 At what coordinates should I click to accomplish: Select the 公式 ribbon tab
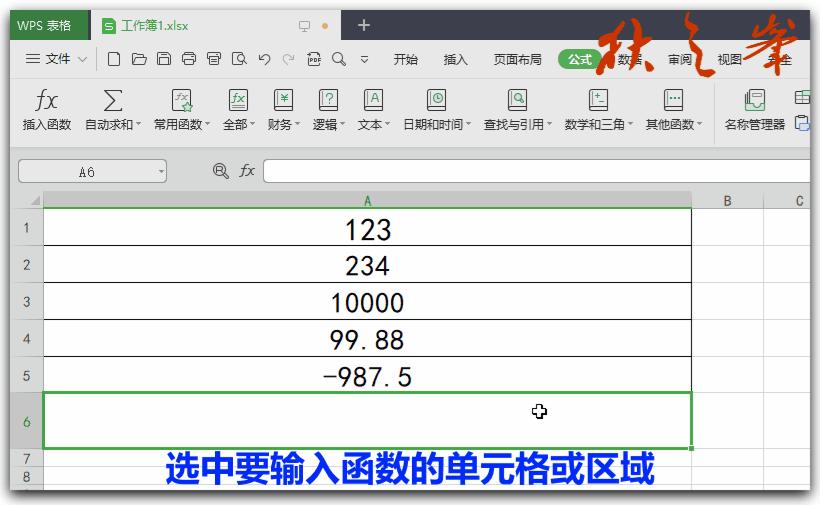click(x=579, y=60)
